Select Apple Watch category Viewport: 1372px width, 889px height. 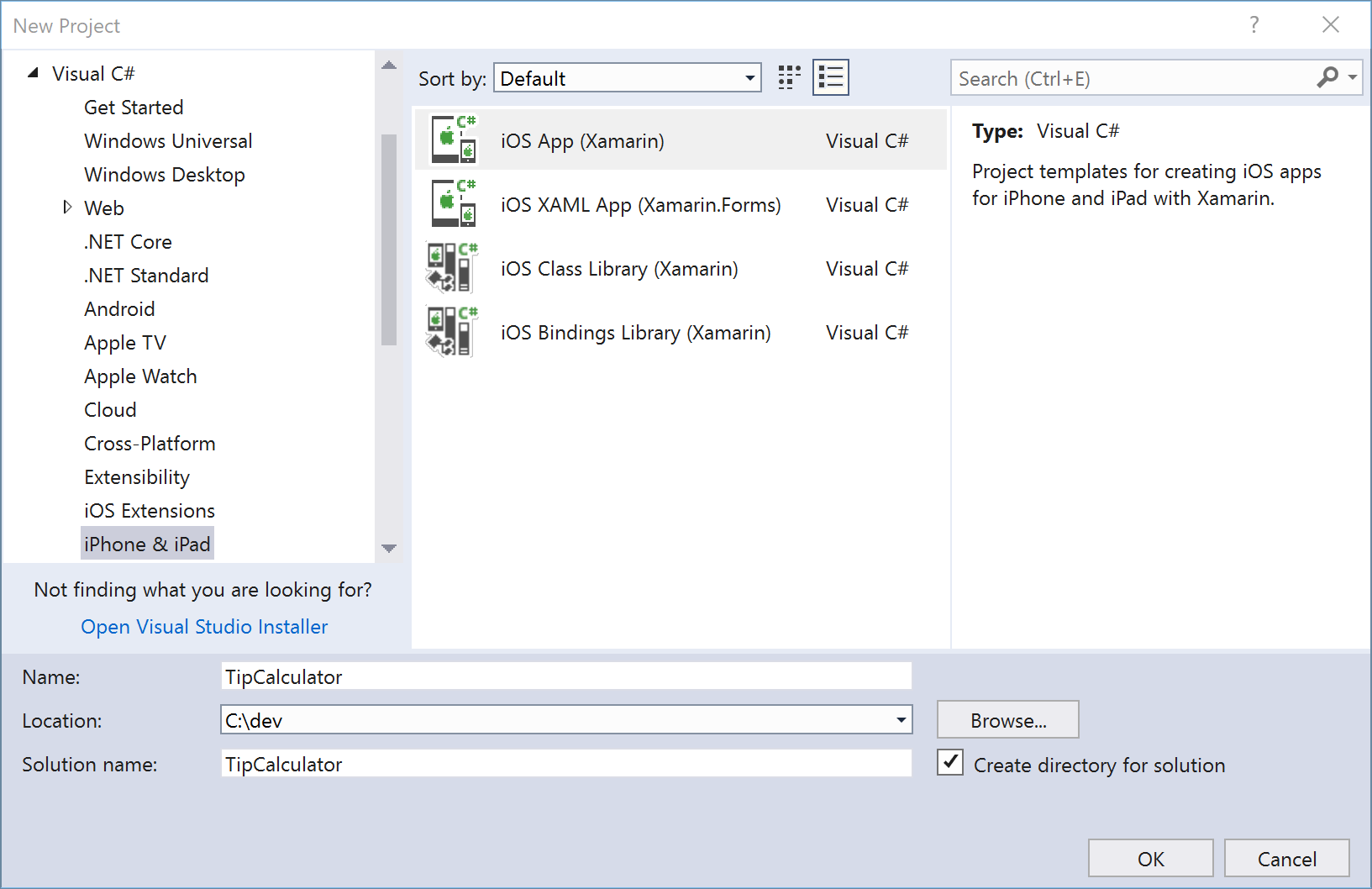coord(140,376)
